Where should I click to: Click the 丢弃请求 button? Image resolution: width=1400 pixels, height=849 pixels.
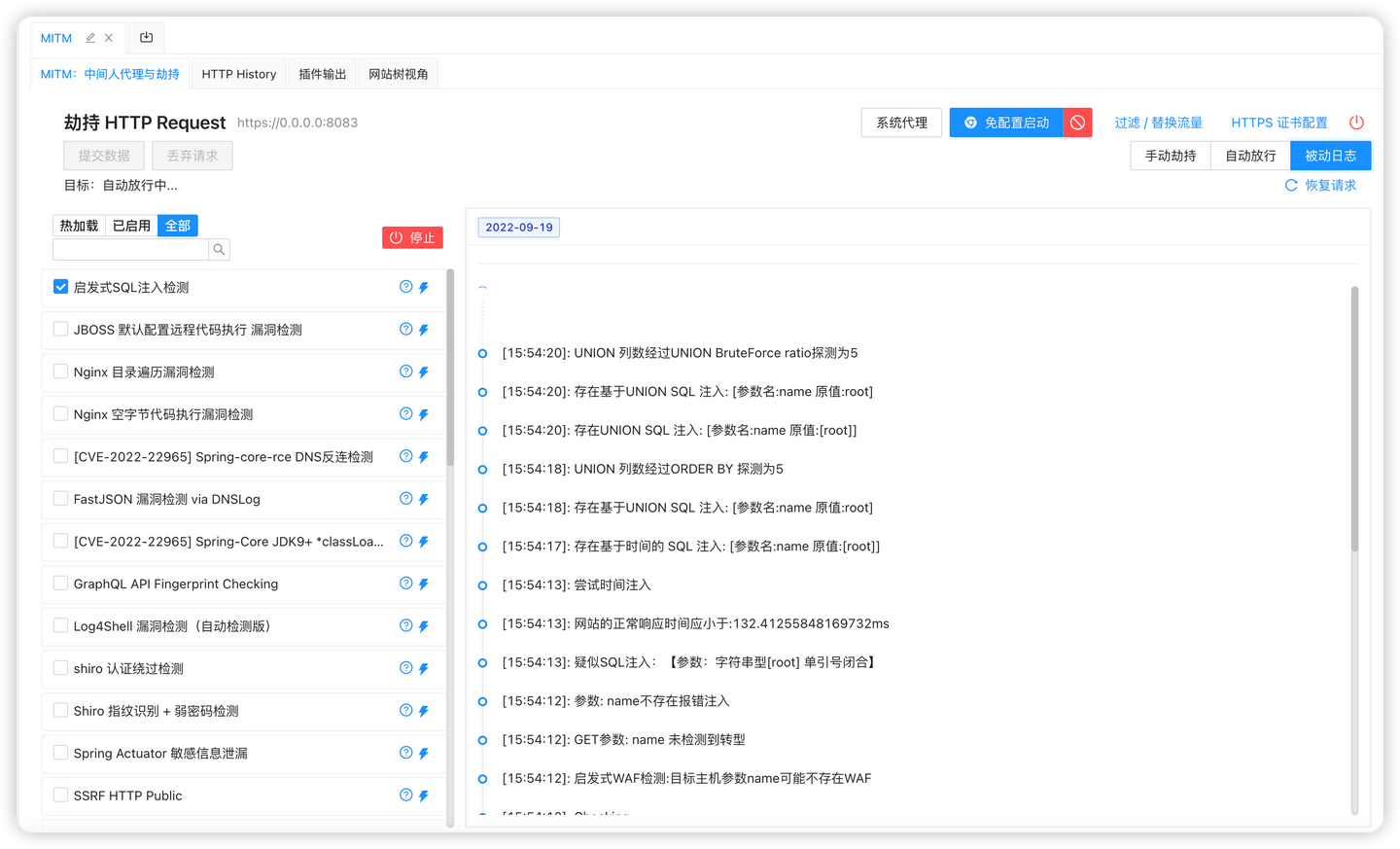[x=192, y=156]
